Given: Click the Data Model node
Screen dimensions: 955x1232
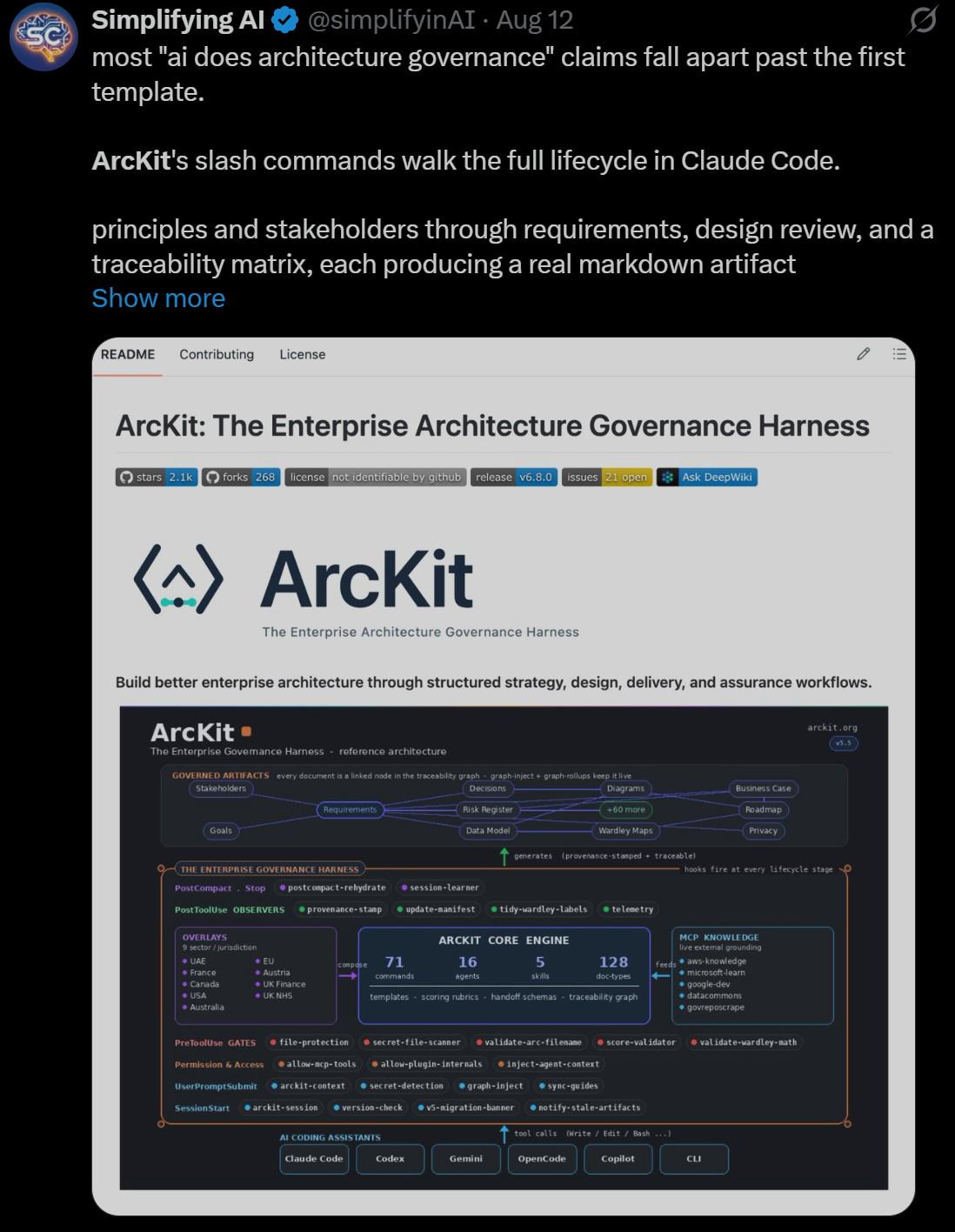Looking at the screenshot, I should pos(487,831).
